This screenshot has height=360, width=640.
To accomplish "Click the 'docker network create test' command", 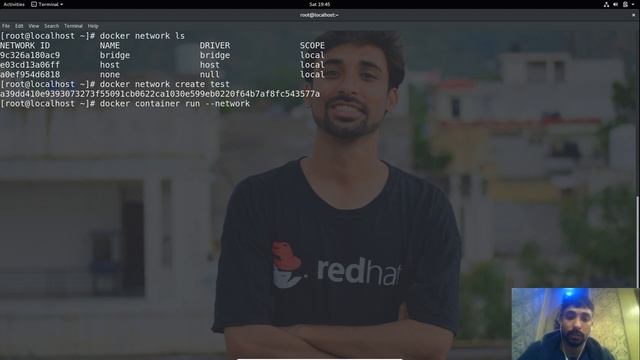I will [164, 84].
